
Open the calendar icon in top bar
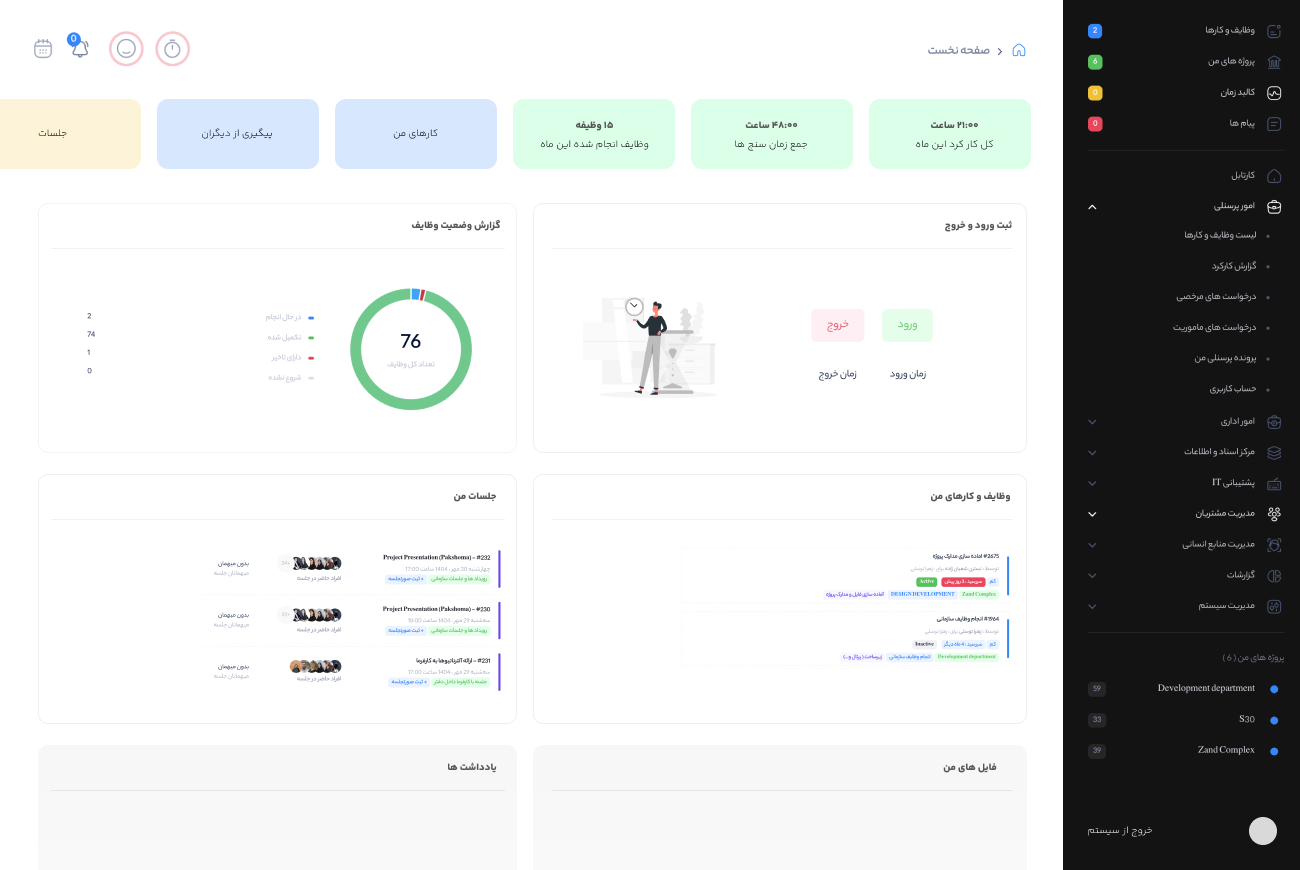point(43,49)
